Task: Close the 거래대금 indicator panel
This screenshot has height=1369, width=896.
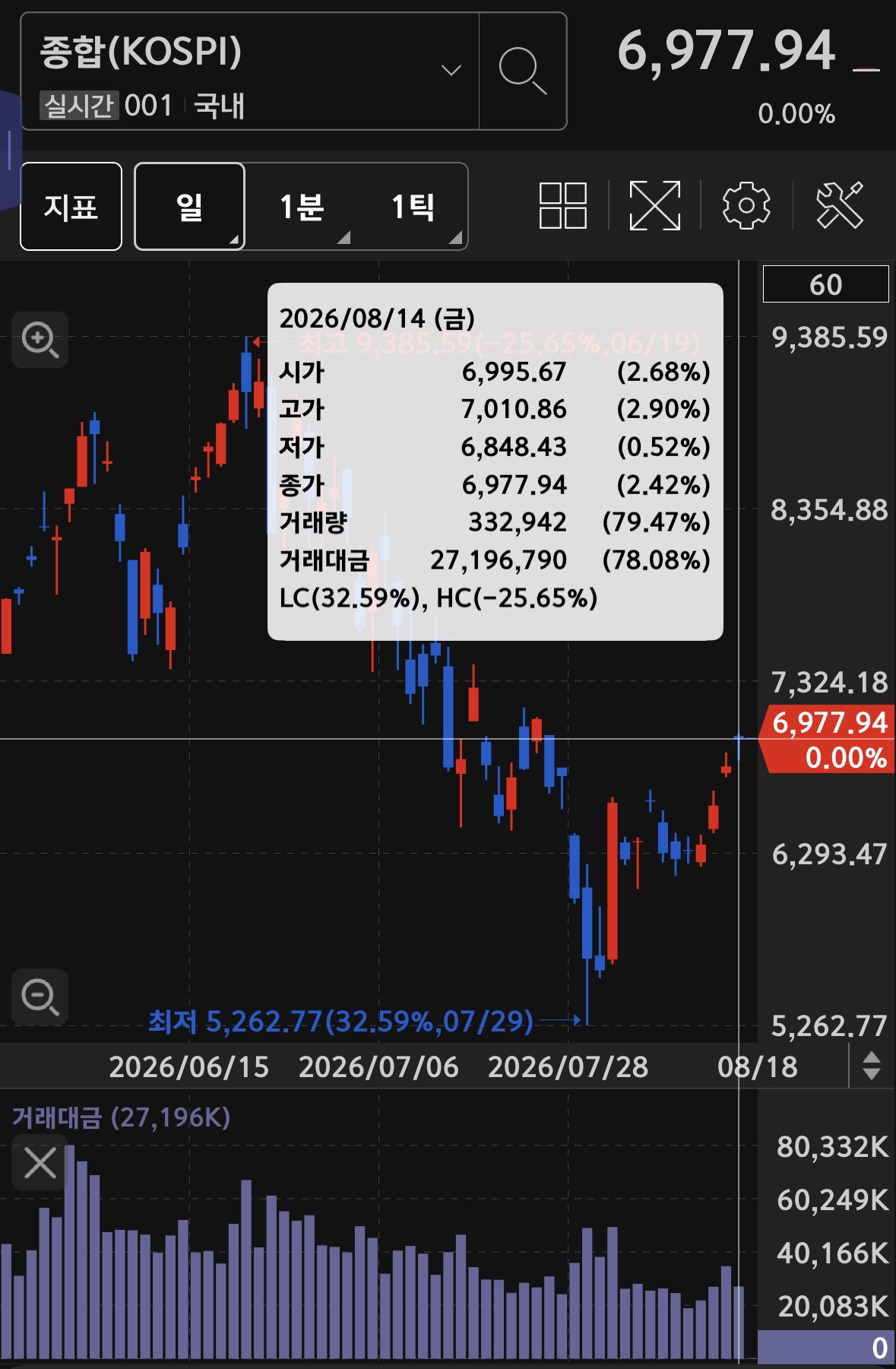Action: tap(40, 1163)
